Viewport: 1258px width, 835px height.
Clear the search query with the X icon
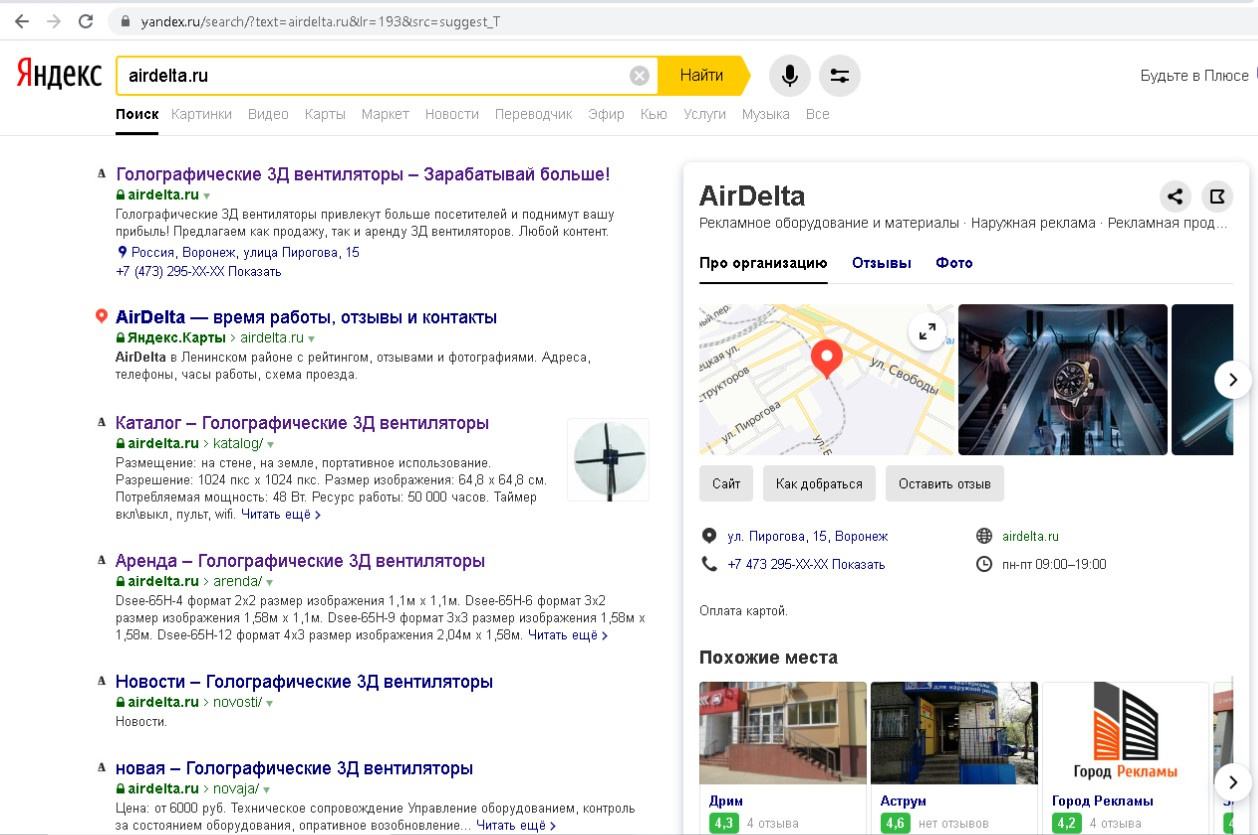click(x=639, y=76)
